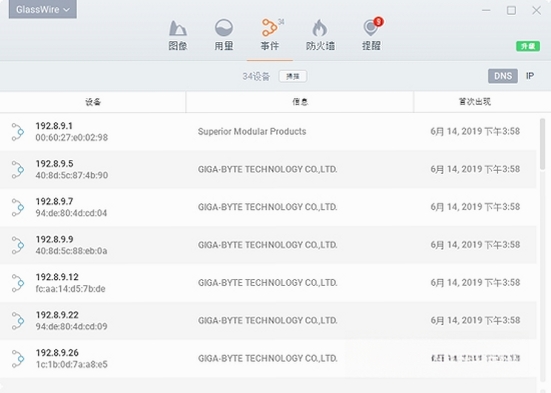Toggle IP display mode
The height and width of the screenshot is (393, 551).
tap(530, 76)
